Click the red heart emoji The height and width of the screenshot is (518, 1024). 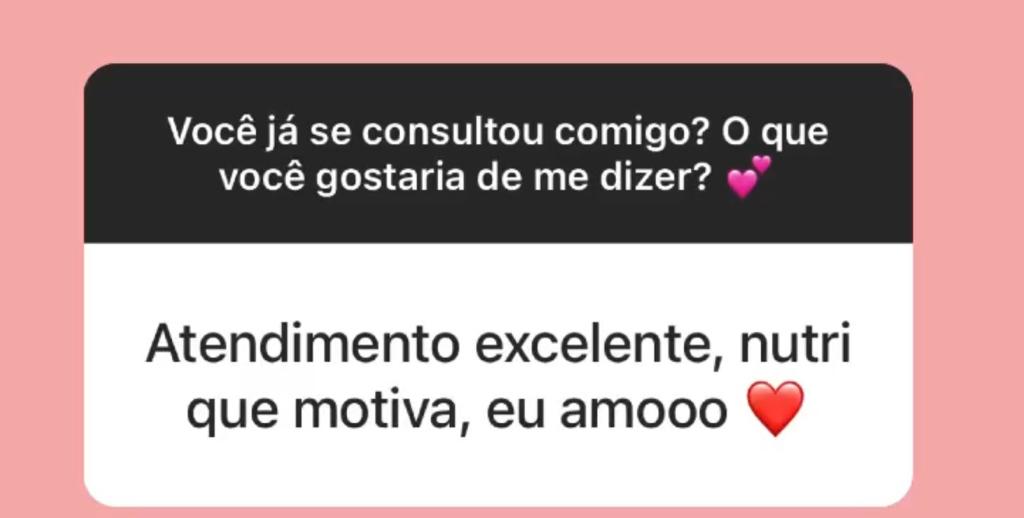click(x=775, y=409)
